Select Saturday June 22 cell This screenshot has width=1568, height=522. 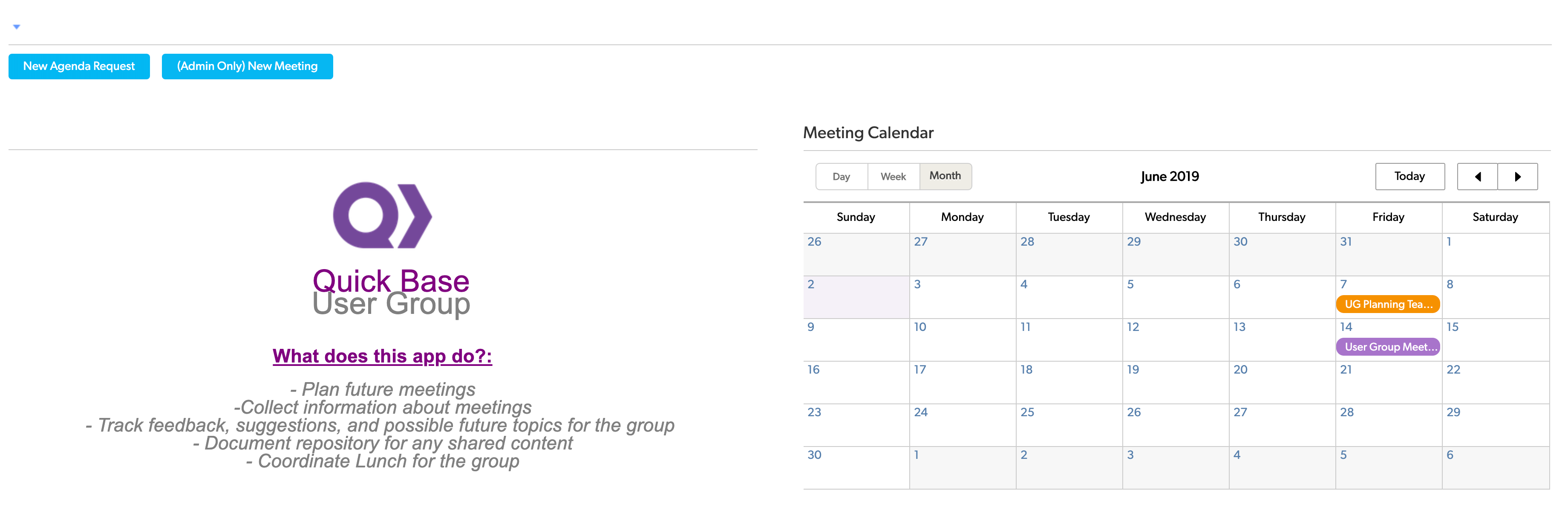point(1496,383)
